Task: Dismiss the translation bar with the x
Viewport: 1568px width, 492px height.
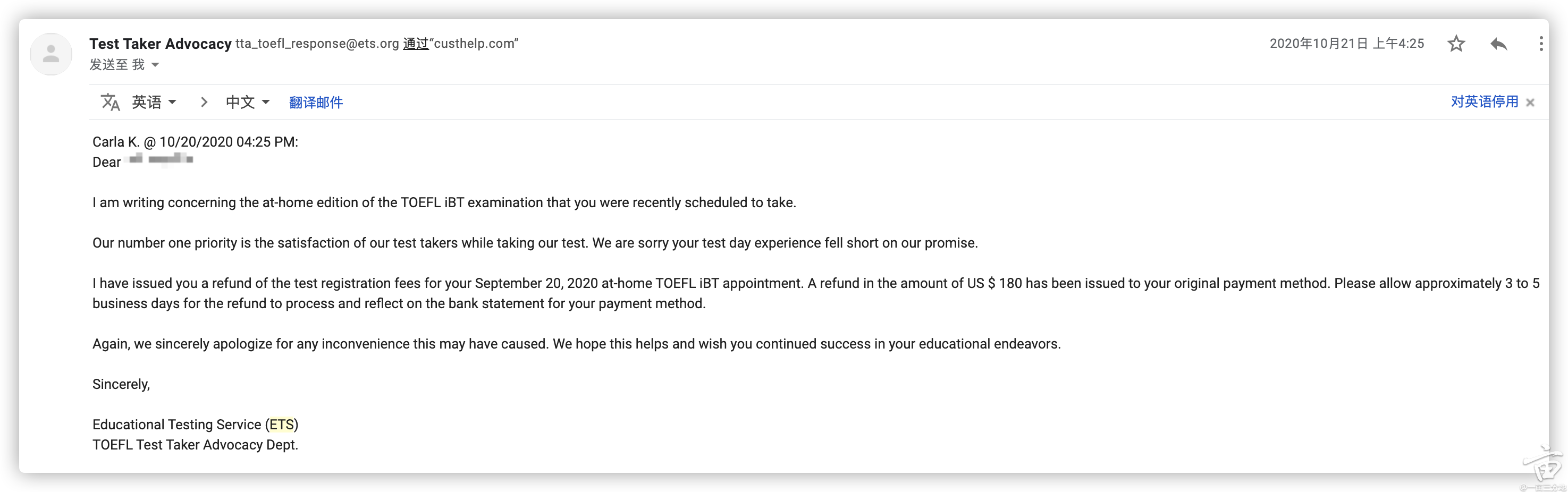Action: [x=1530, y=103]
